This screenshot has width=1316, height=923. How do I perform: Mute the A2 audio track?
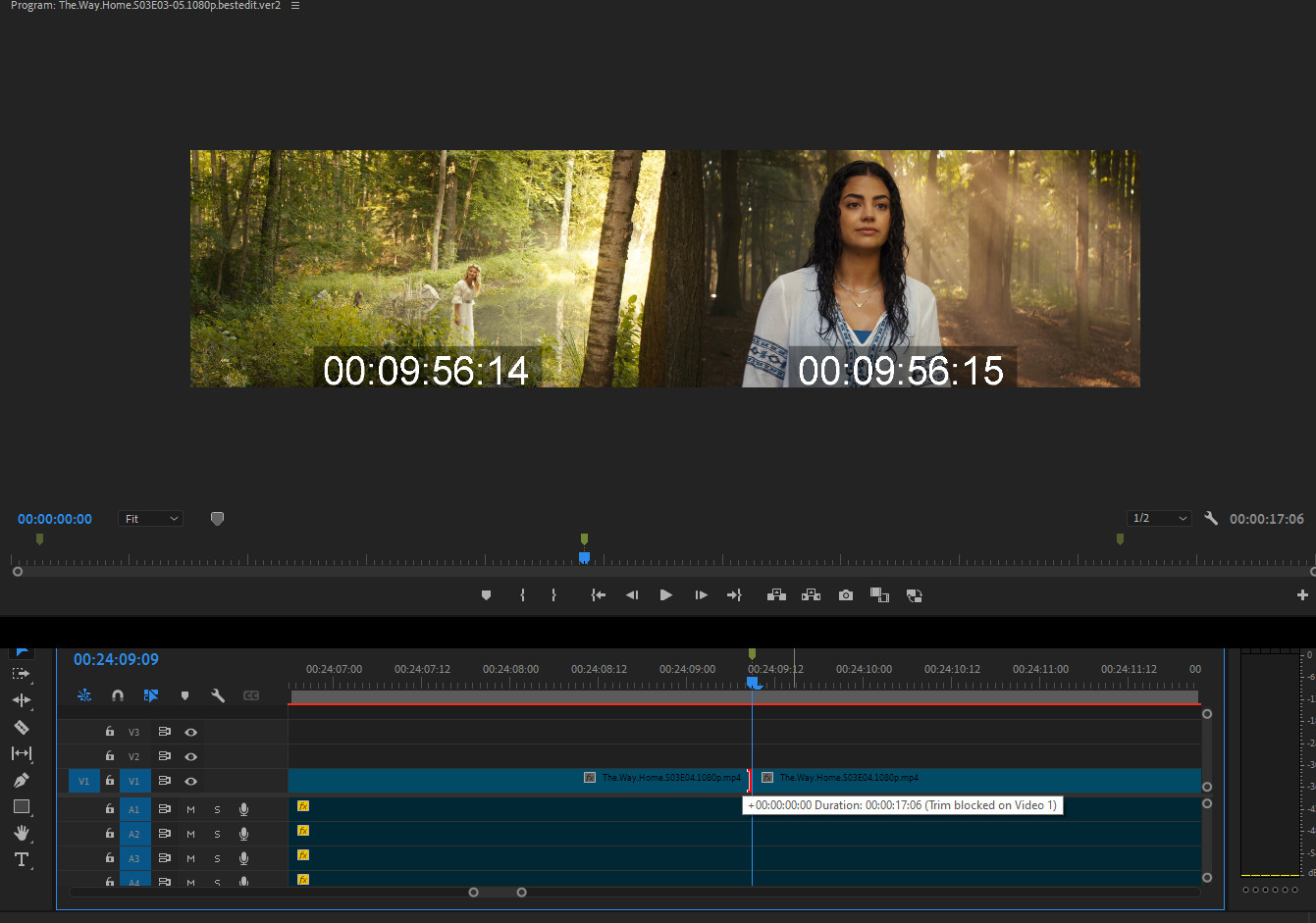190,834
